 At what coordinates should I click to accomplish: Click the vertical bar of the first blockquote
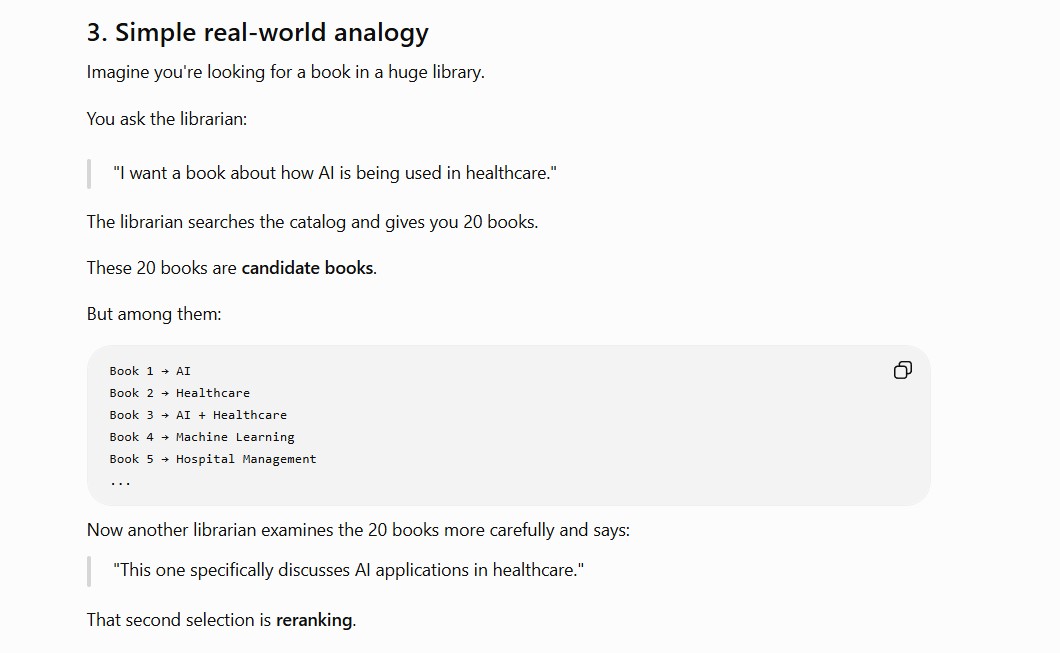click(x=89, y=174)
